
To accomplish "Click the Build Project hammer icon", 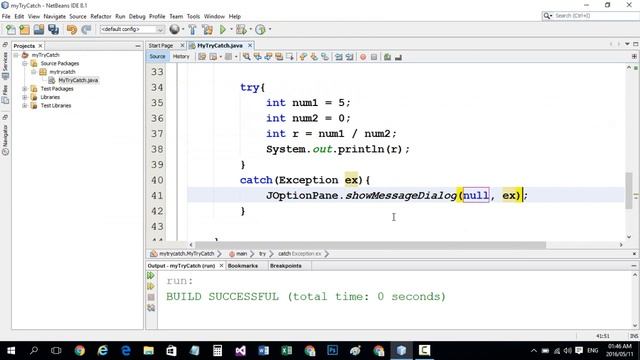I will pos(192,29).
